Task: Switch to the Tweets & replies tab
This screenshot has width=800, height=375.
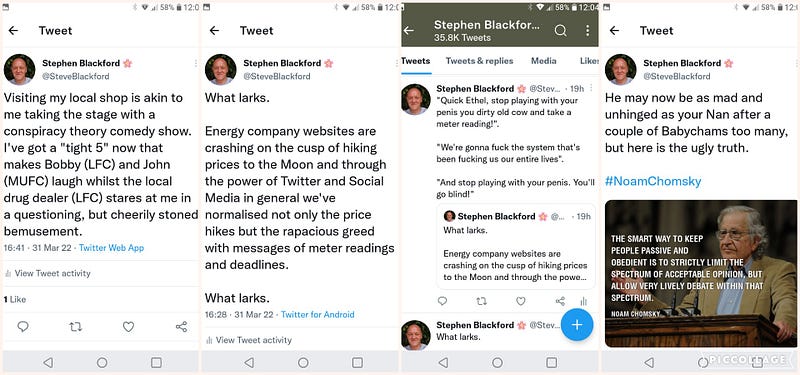Action: coord(479,61)
